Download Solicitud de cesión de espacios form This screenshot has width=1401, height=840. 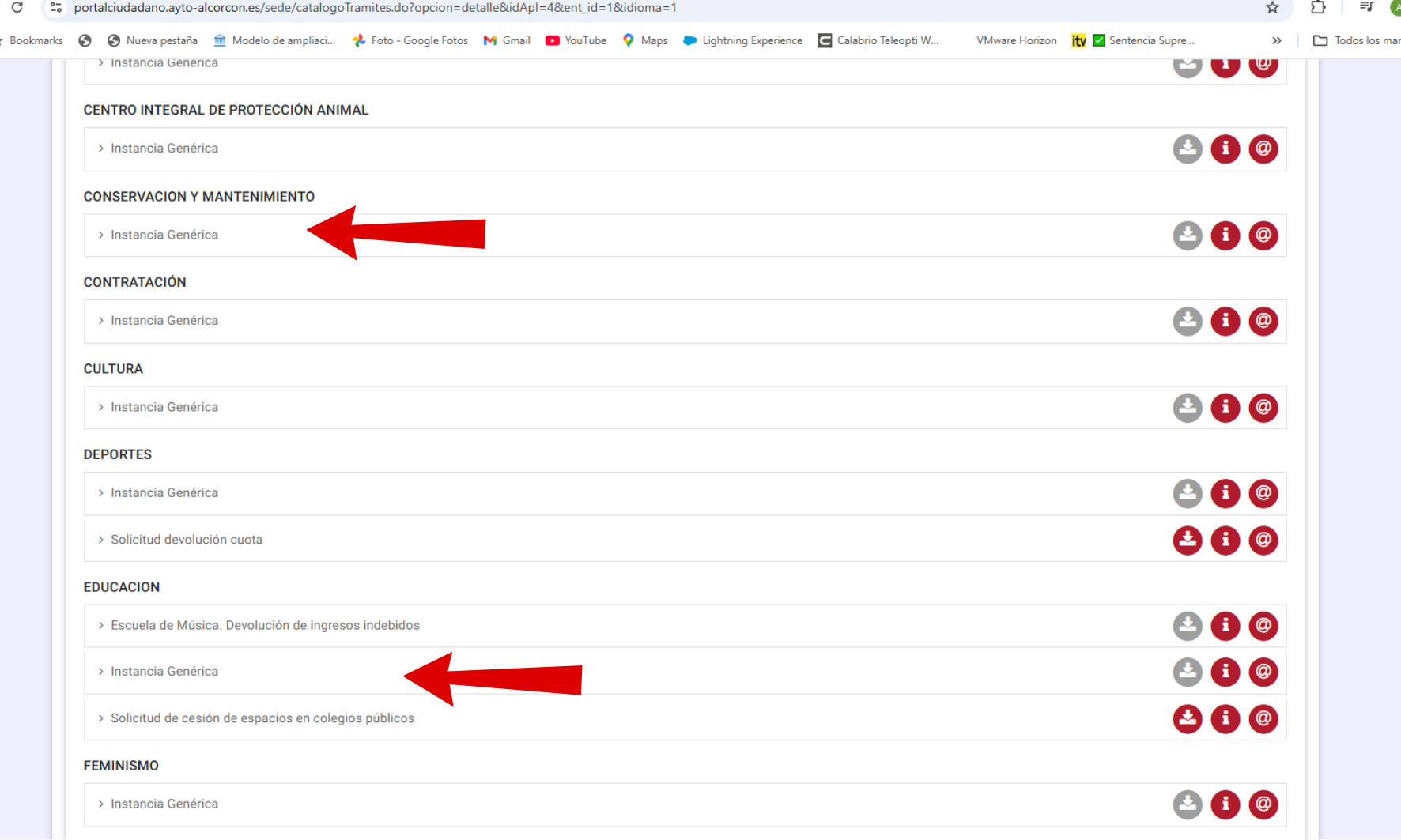point(1187,719)
